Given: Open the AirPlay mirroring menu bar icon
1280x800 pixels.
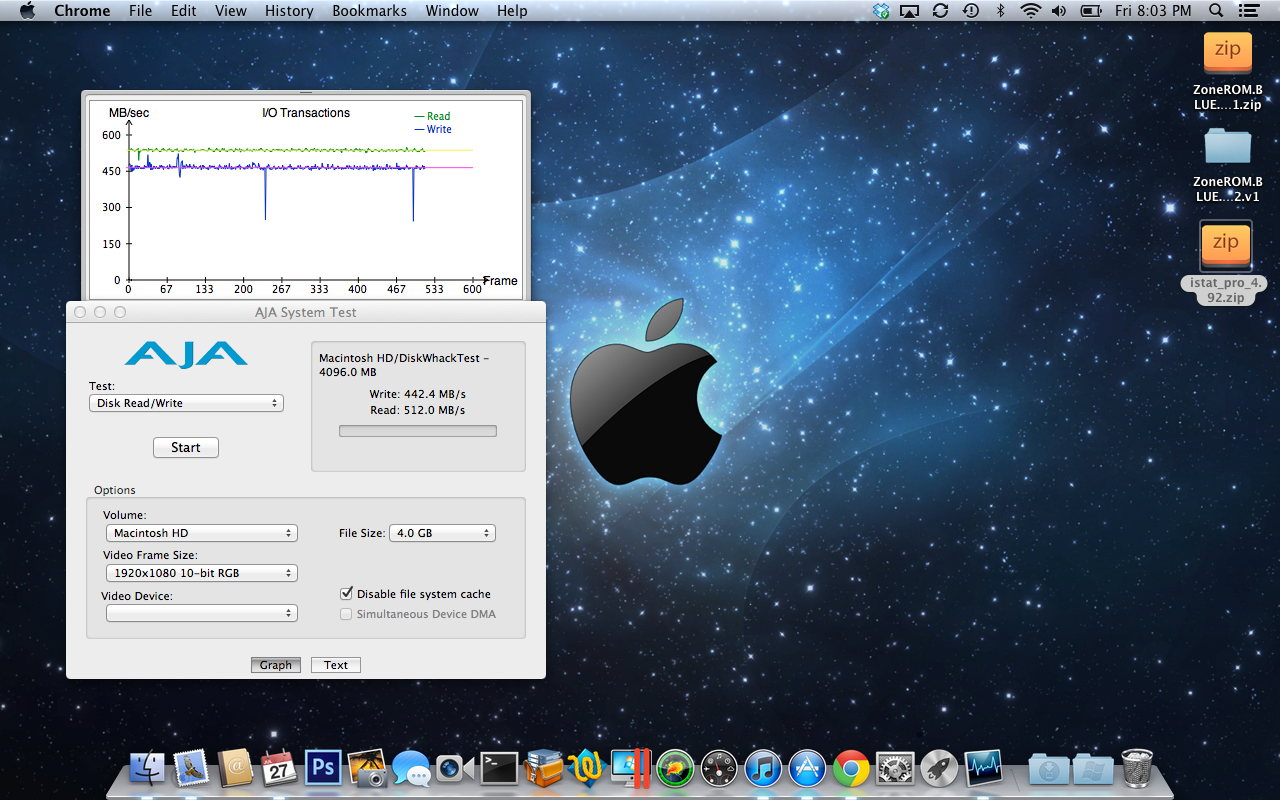Looking at the screenshot, I should 909,11.
